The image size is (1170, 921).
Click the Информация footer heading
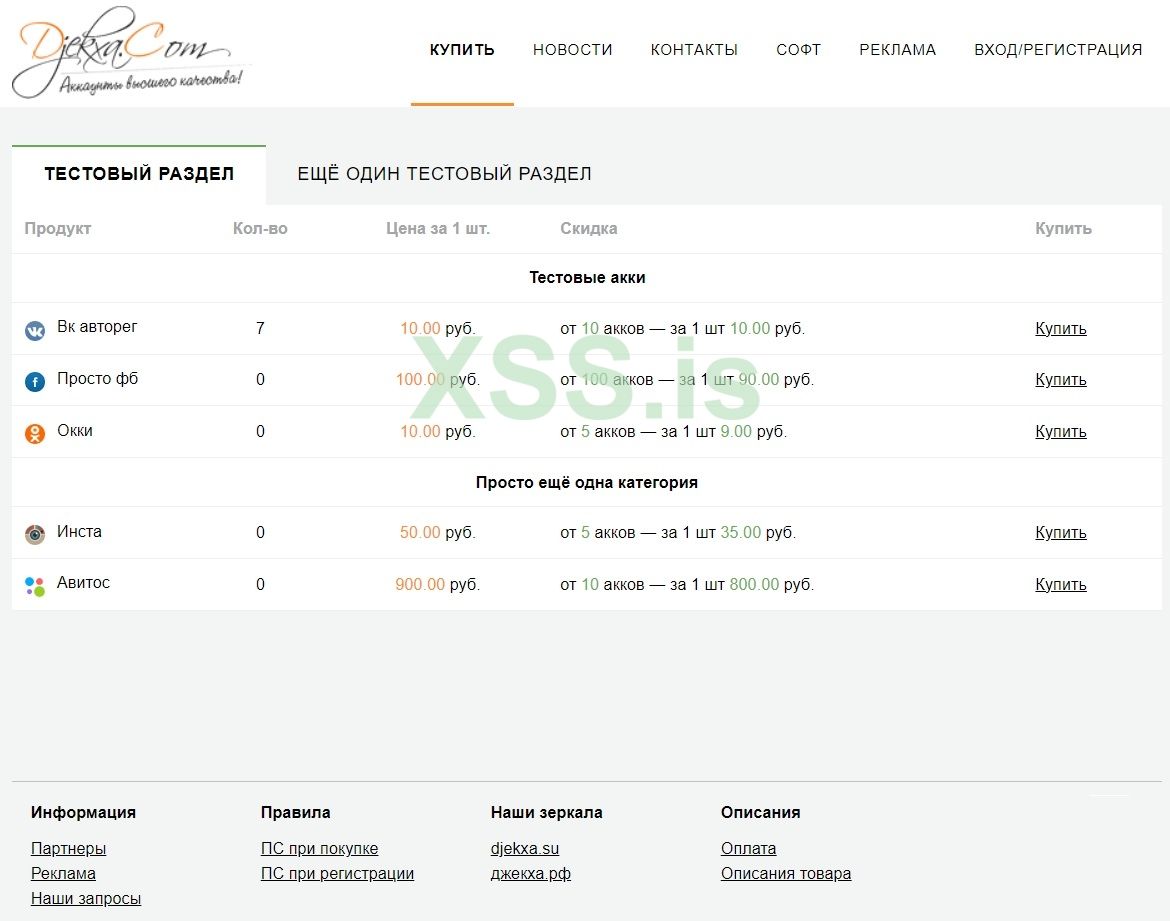click(84, 813)
